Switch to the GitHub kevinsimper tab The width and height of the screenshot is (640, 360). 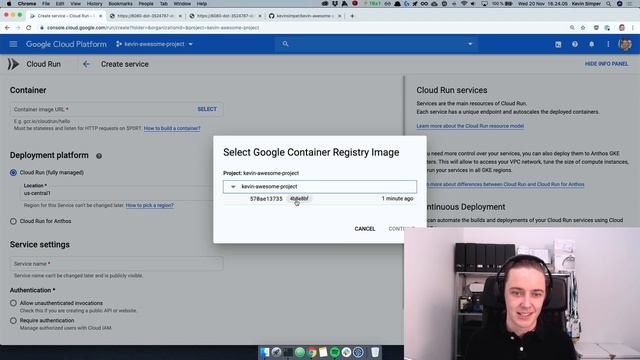304,16
